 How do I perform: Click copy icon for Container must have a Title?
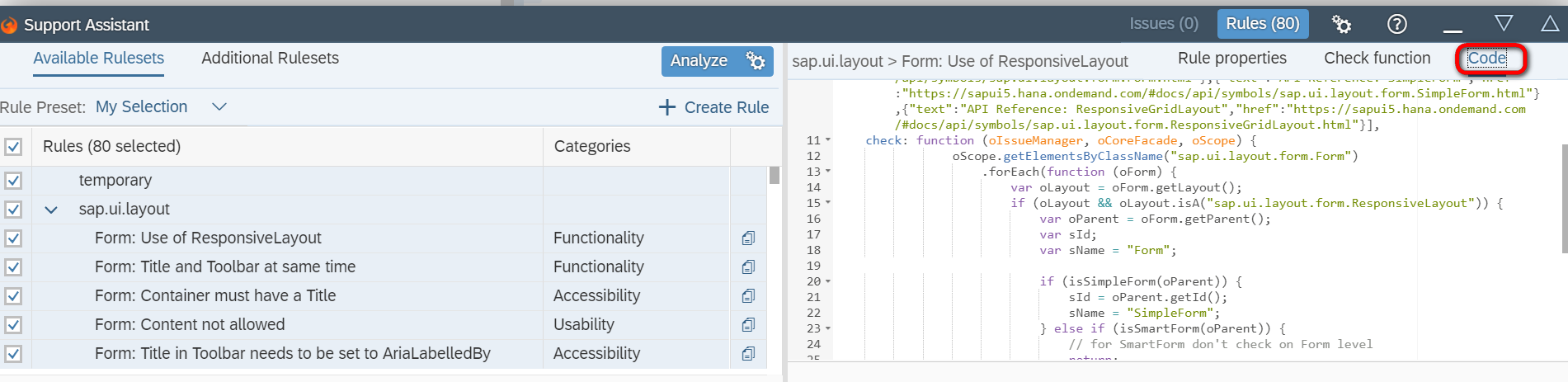coord(748,296)
